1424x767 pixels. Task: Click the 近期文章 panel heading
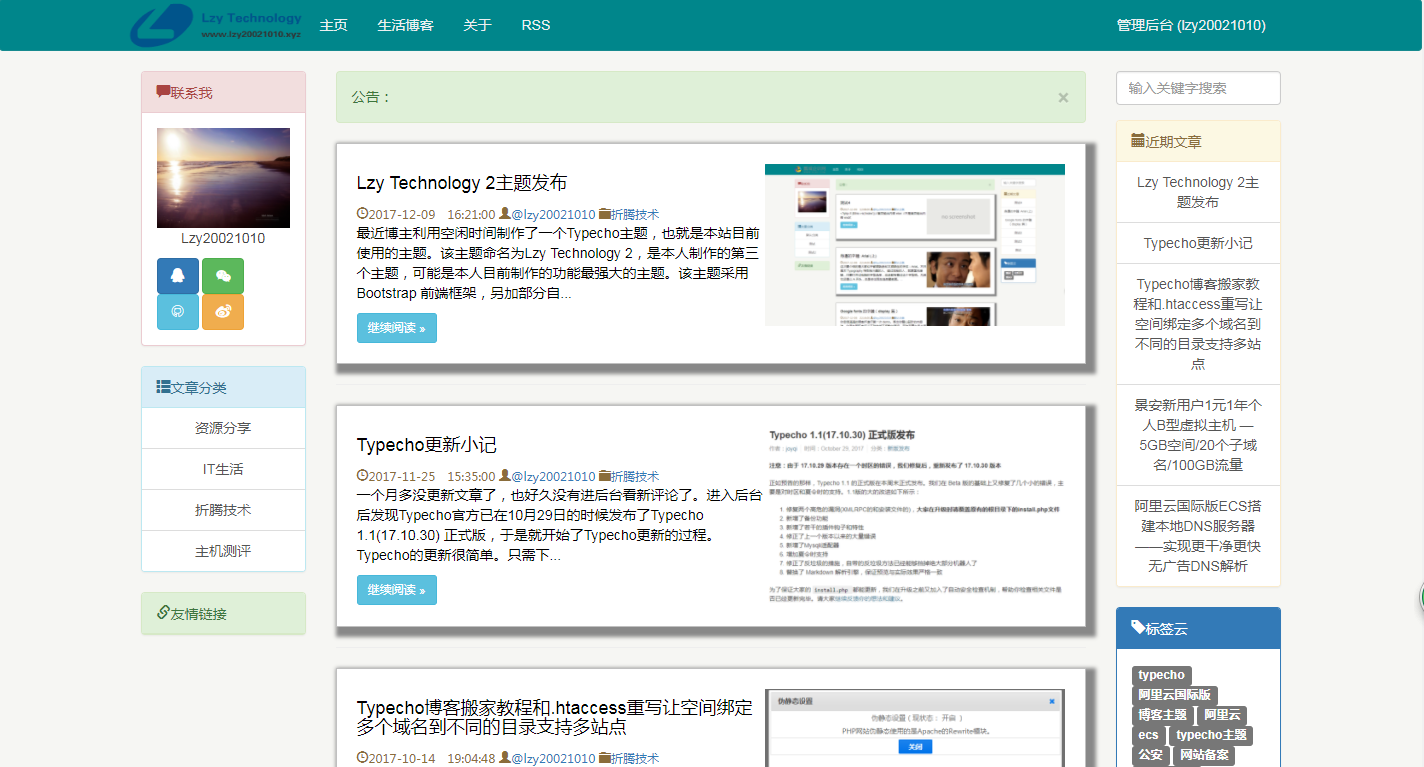1198,142
